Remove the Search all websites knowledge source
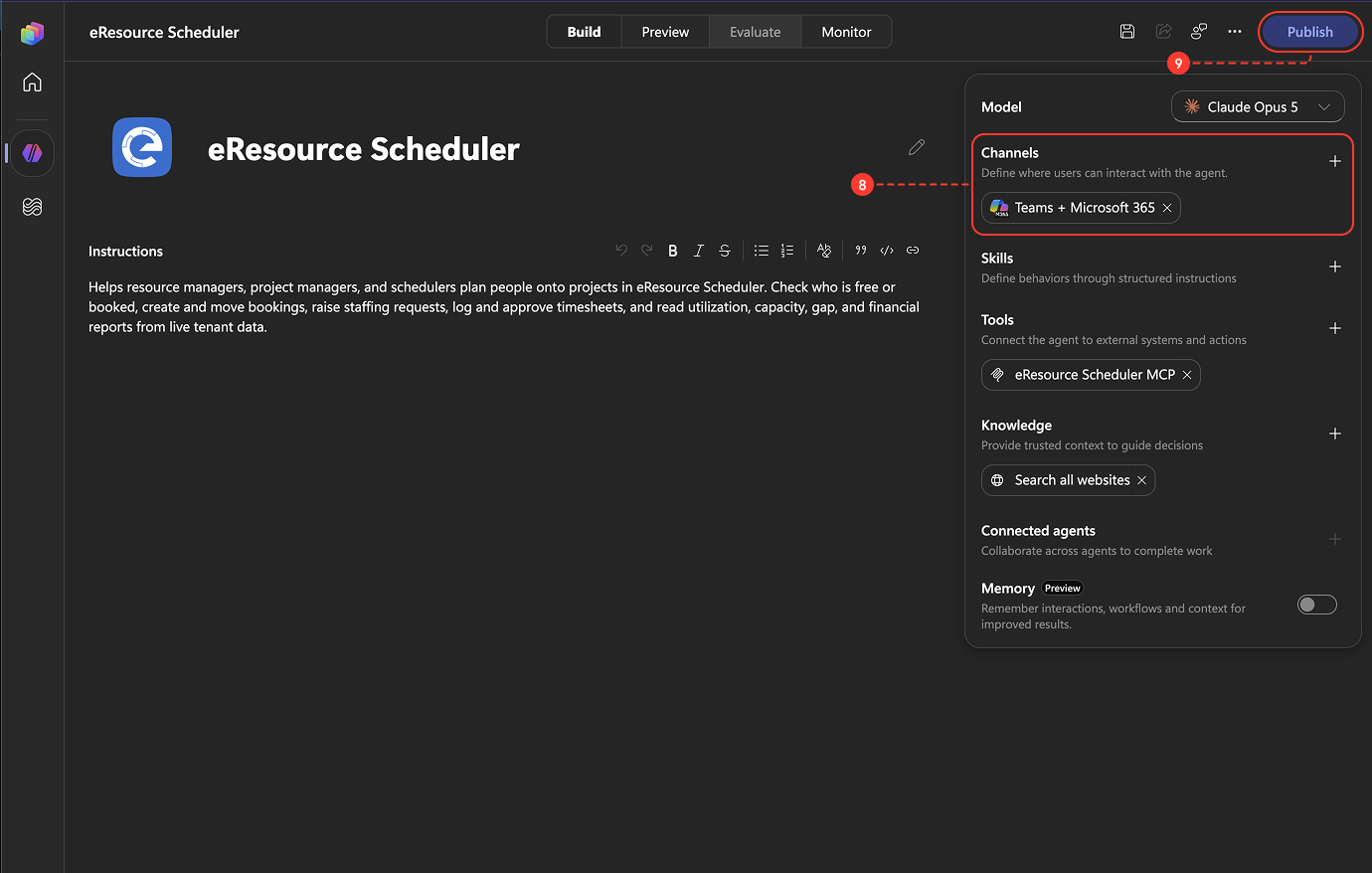The image size is (1372, 873). 1142,480
